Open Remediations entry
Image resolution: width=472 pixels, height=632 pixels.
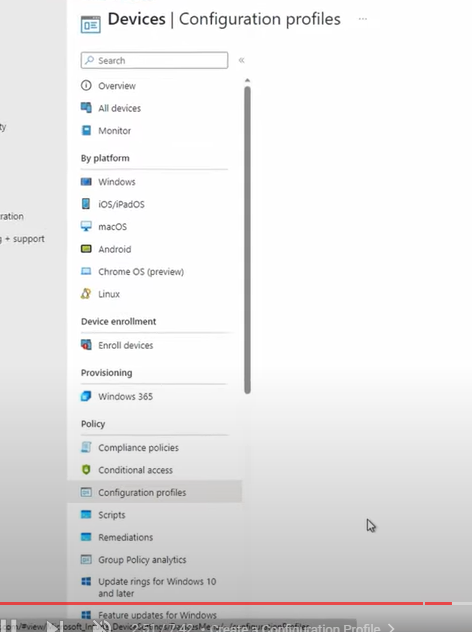[125, 537]
